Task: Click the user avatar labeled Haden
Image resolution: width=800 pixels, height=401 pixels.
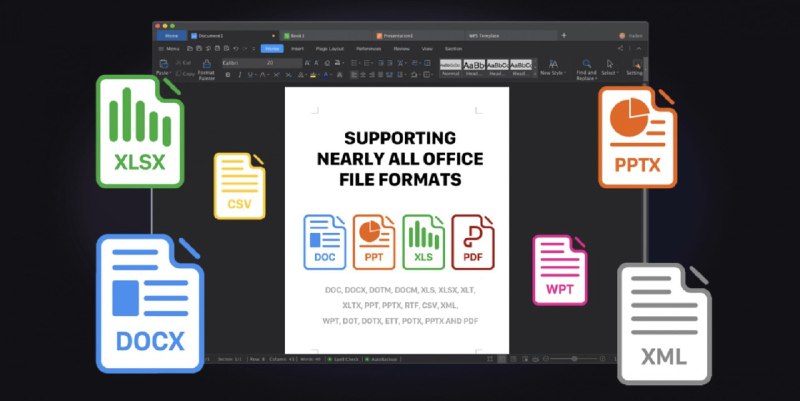Action: pyautogui.click(x=622, y=36)
